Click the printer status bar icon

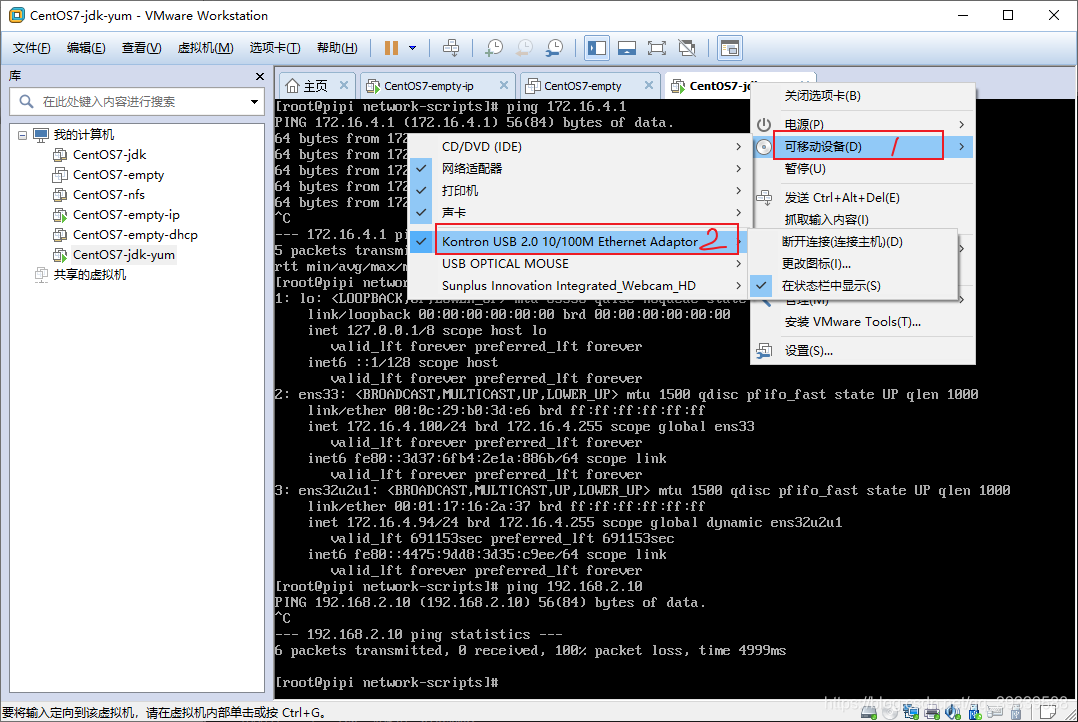point(932,712)
